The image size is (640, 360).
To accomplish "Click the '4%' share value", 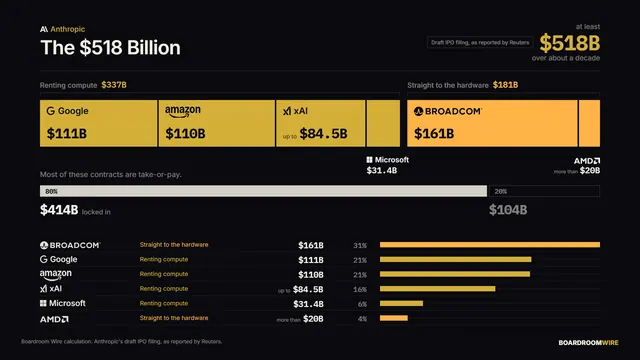I will (x=362, y=319).
